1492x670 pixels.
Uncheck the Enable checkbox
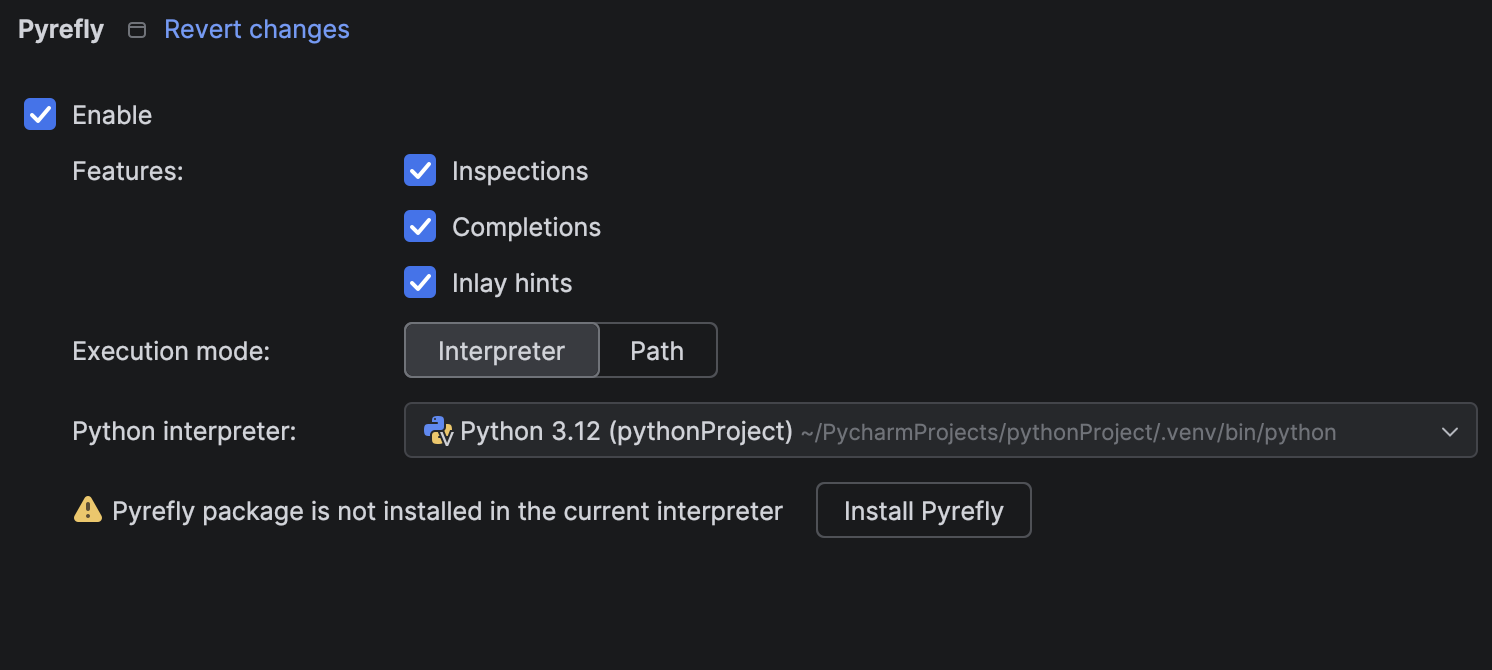40,114
